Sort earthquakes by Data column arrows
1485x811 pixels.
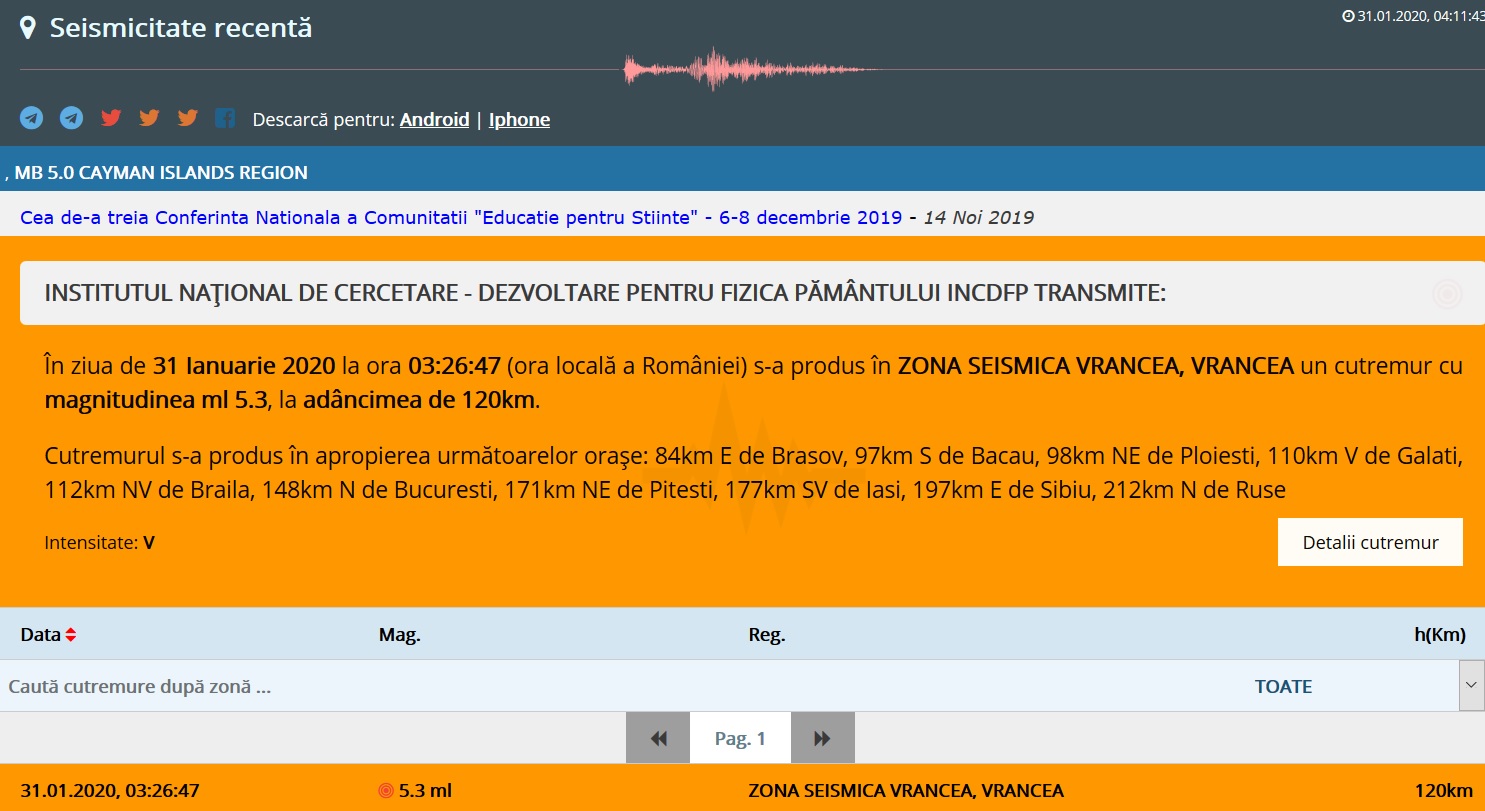(71, 635)
